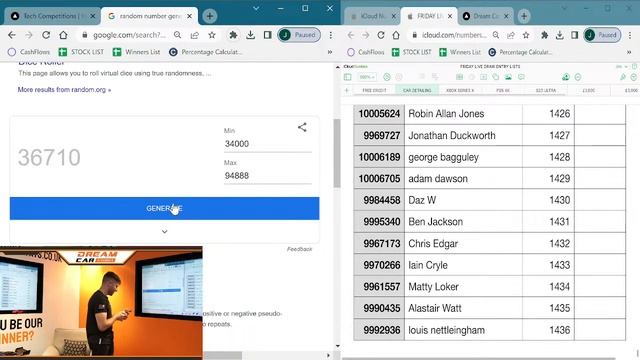Add a new sheet with the plus icon
This screenshot has width=640, height=360.
[347, 90]
